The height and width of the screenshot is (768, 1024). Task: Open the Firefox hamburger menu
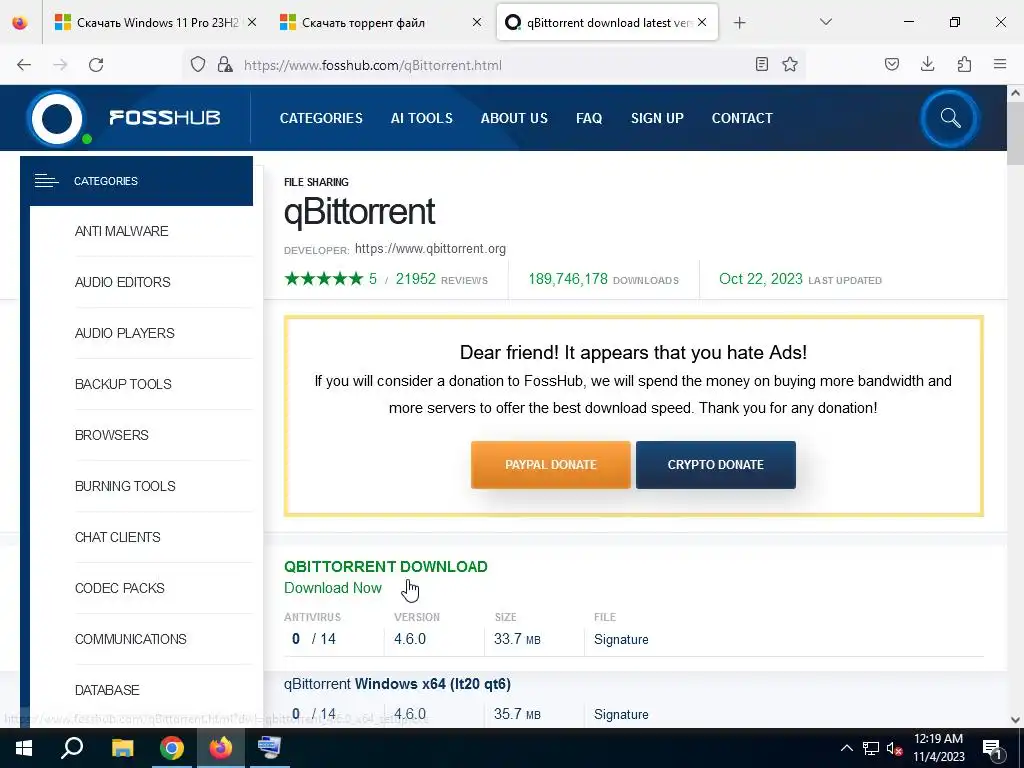1000,64
